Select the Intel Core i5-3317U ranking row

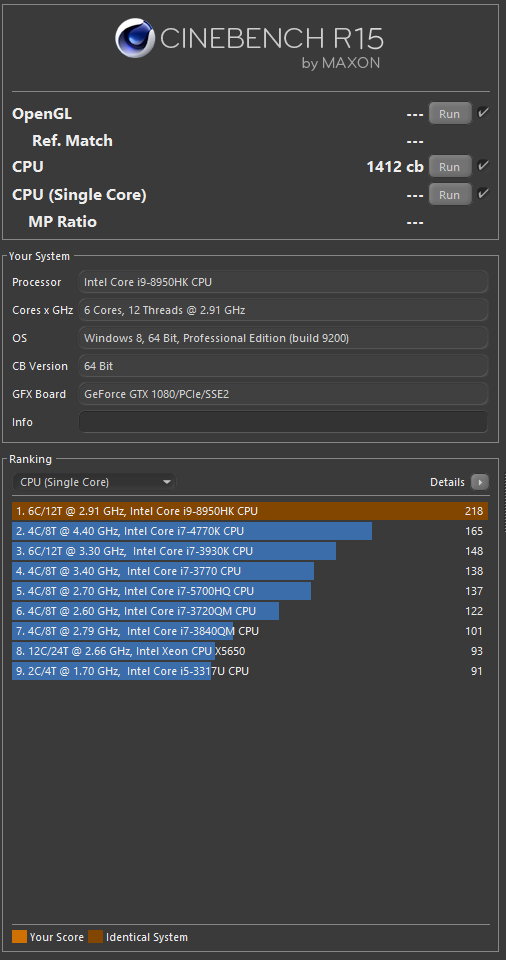[250, 672]
